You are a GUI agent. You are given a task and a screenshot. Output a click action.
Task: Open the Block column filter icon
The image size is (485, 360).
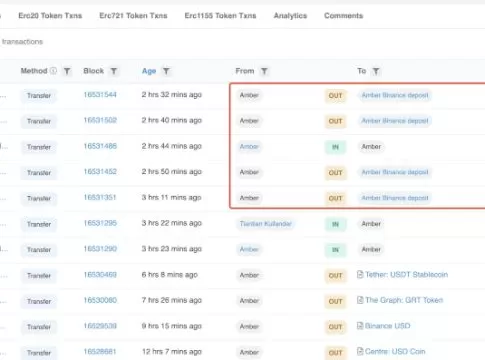click(114, 71)
